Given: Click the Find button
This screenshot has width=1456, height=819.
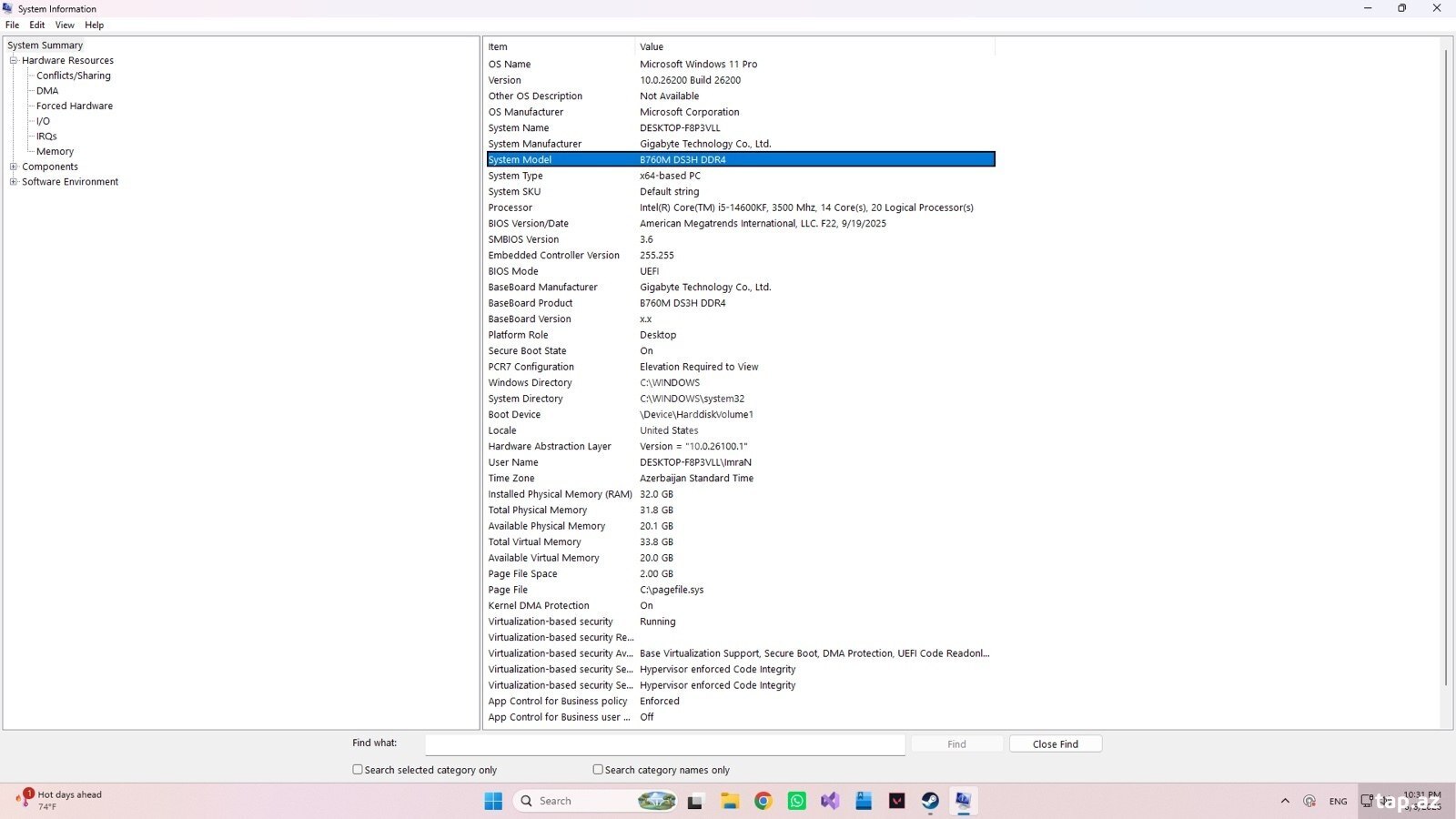Looking at the screenshot, I should [x=956, y=743].
